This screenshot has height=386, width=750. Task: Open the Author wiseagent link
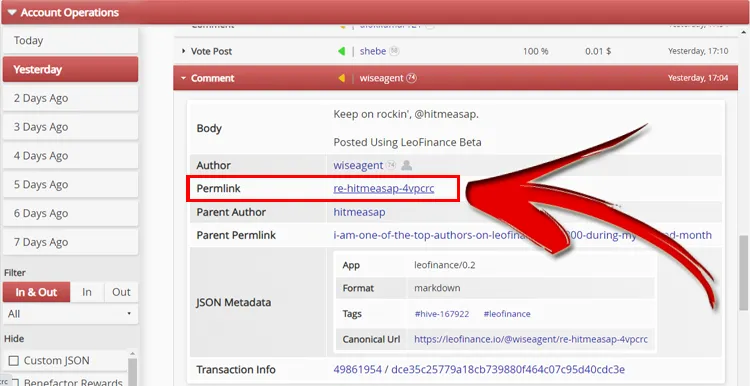click(x=358, y=165)
